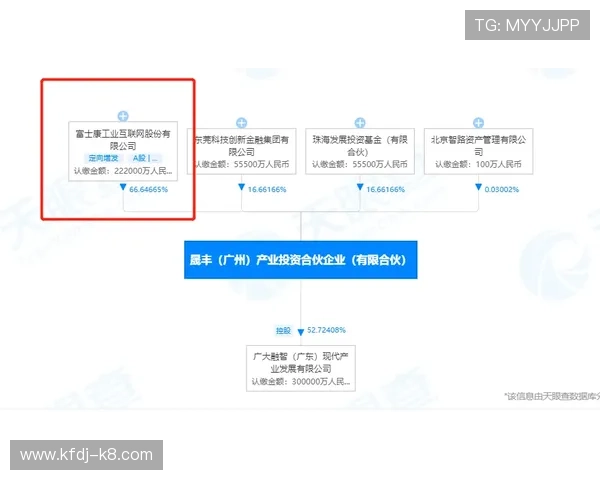Select 认缴金额：300000万人民 text
The width and height of the screenshot is (600, 480).
click(301, 382)
